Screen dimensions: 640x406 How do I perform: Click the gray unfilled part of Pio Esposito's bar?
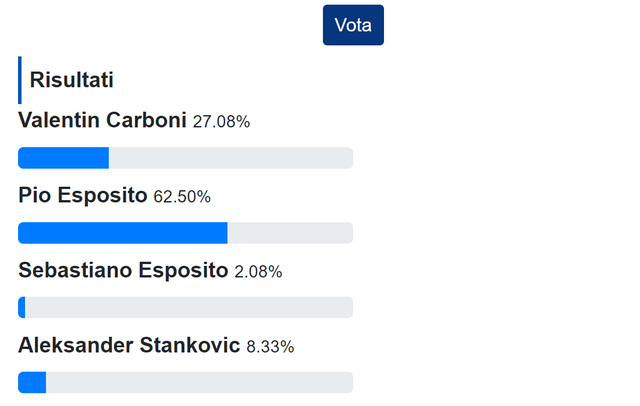(290, 233)
